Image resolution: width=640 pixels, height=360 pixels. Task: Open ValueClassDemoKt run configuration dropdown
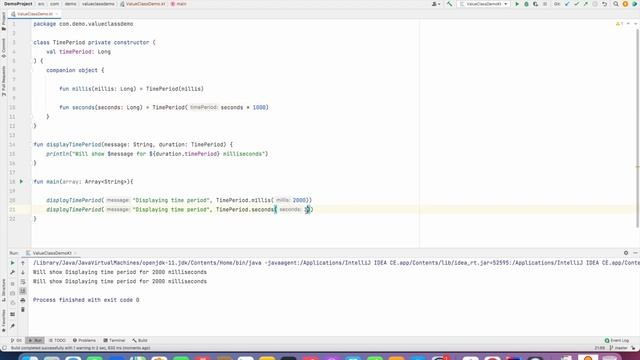pos(484,4)
